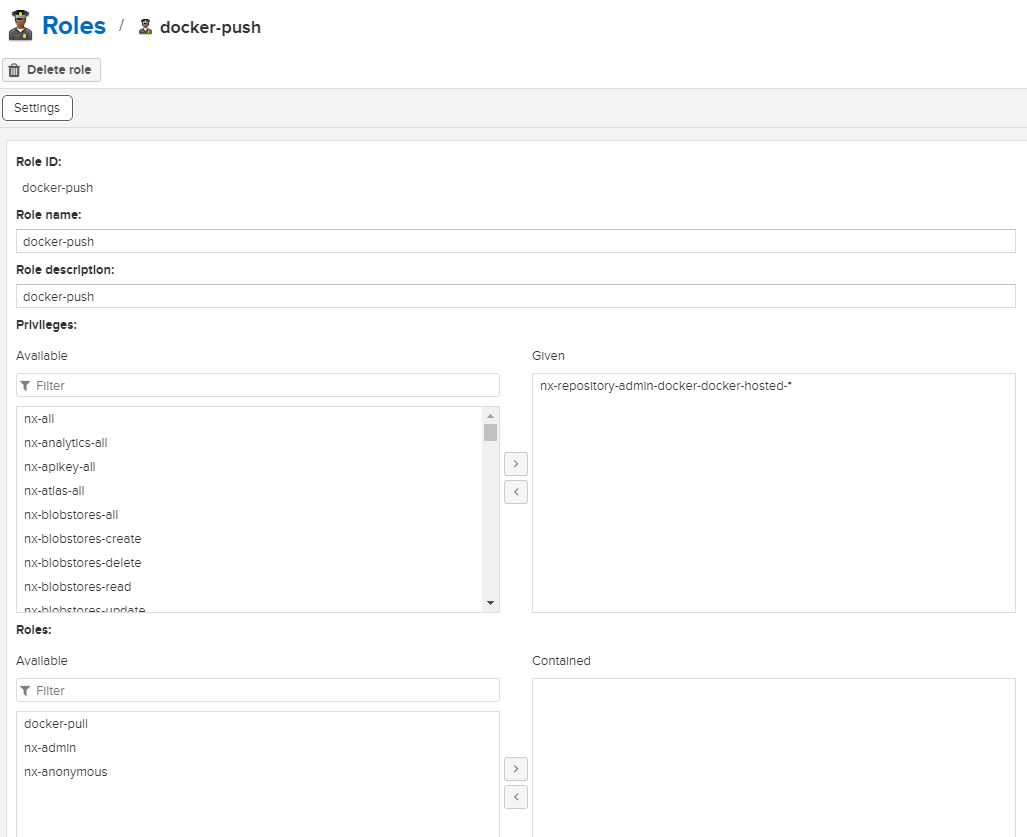Add selected role with right arrow button
The width and height of the screenshot is (1027, 837).
coord(516,769)
